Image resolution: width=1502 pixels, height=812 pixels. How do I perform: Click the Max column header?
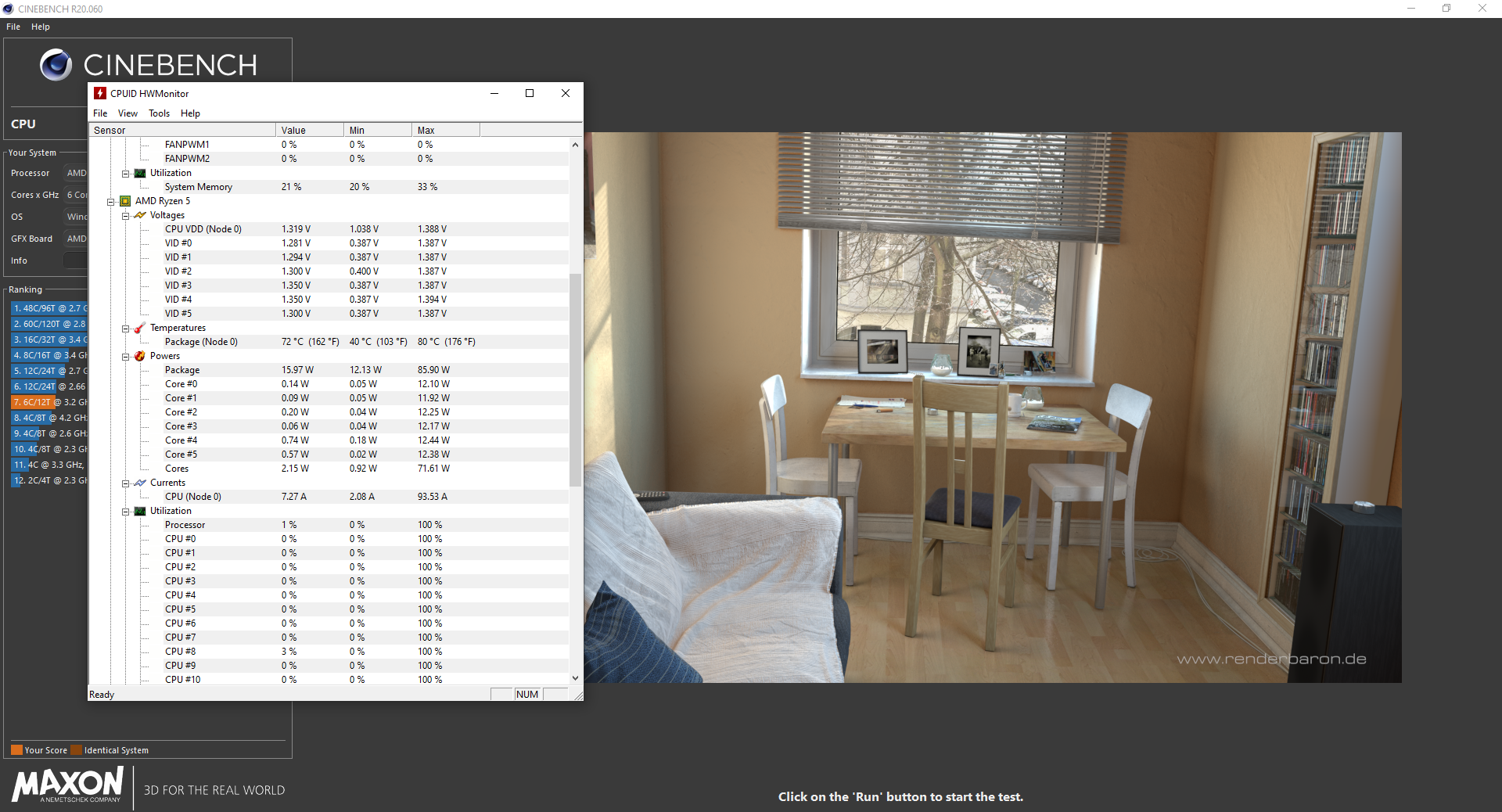tap(446, 130)
